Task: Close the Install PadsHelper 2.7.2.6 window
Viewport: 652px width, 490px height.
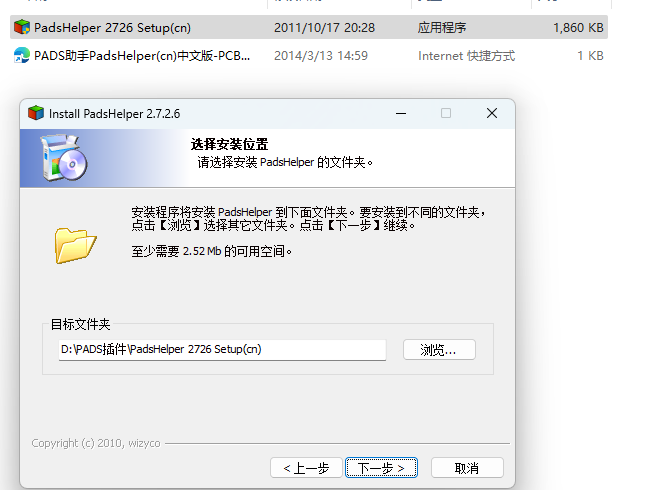Action: tap(492, 113)
